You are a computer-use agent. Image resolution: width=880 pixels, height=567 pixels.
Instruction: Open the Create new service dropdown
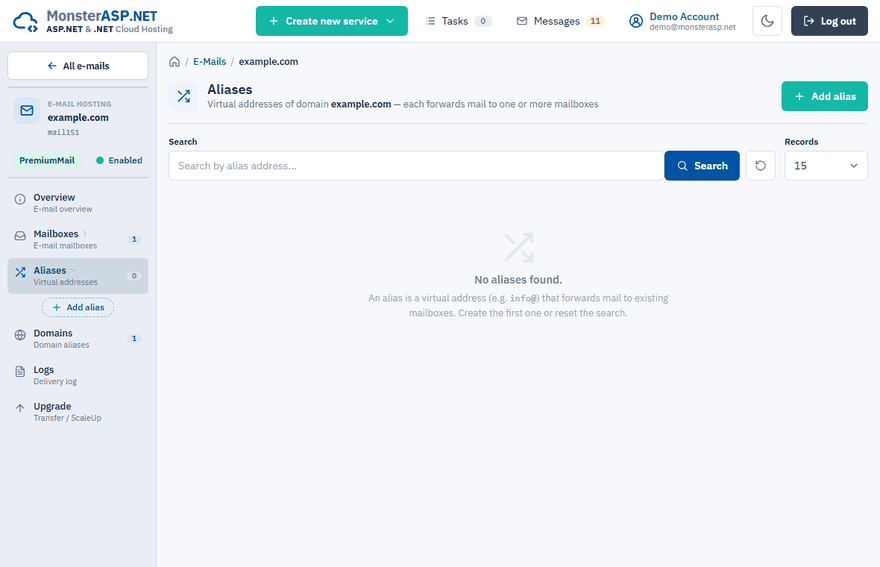[332, 21]
